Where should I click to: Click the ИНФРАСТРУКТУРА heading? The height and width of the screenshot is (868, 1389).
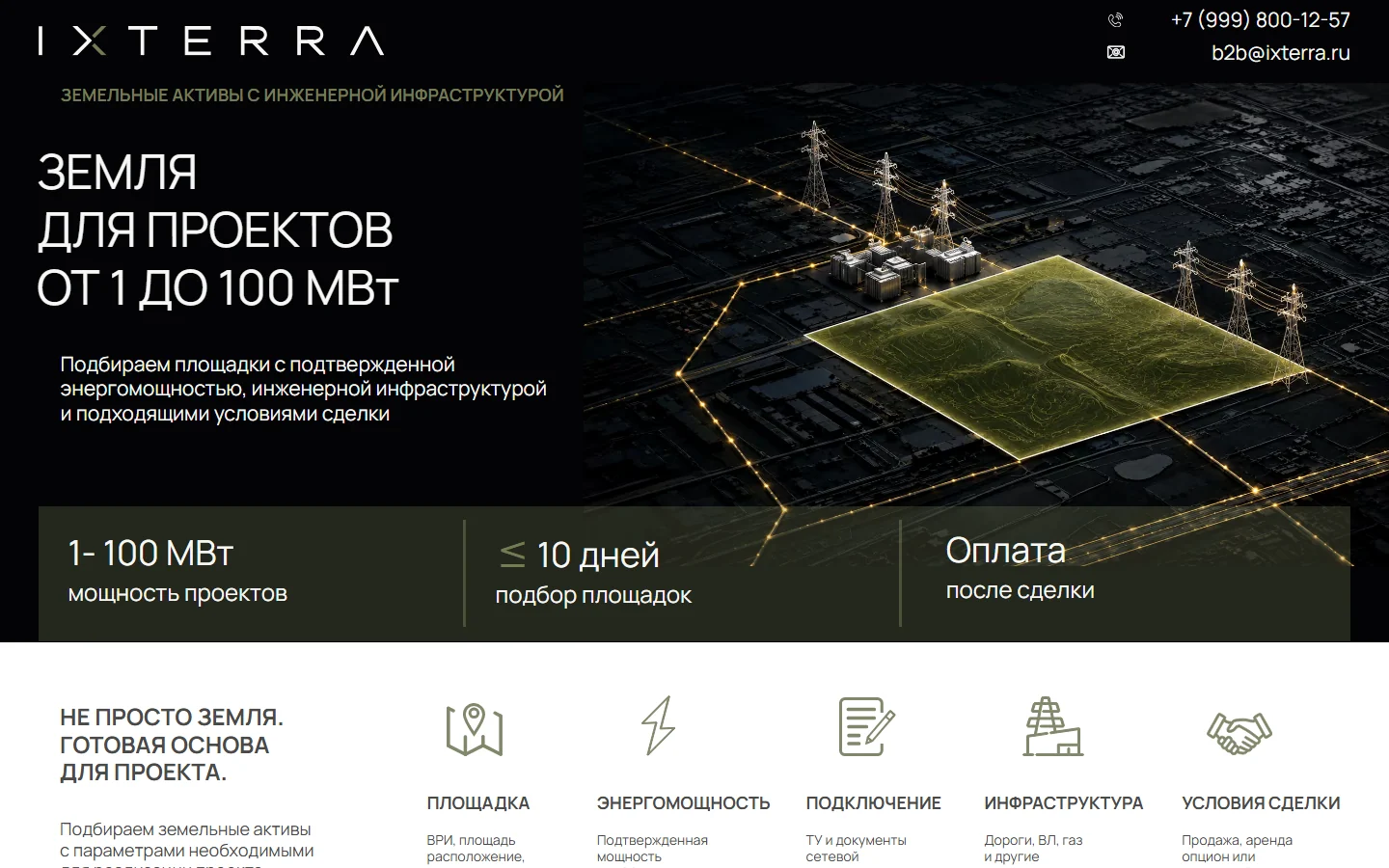tap(1063, 803)
